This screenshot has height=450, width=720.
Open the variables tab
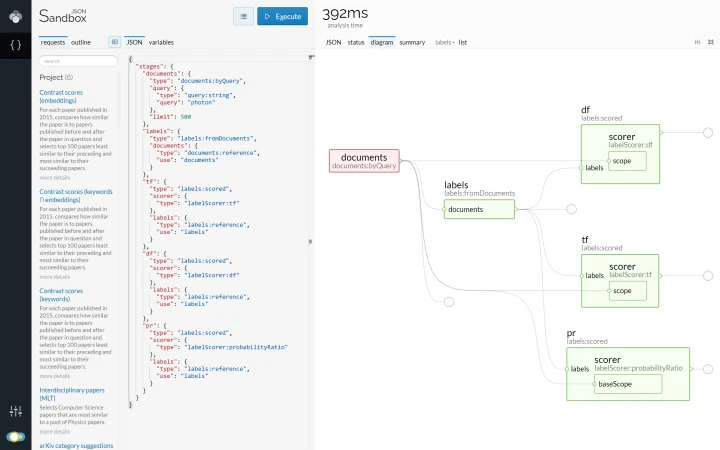pos(161,42)
